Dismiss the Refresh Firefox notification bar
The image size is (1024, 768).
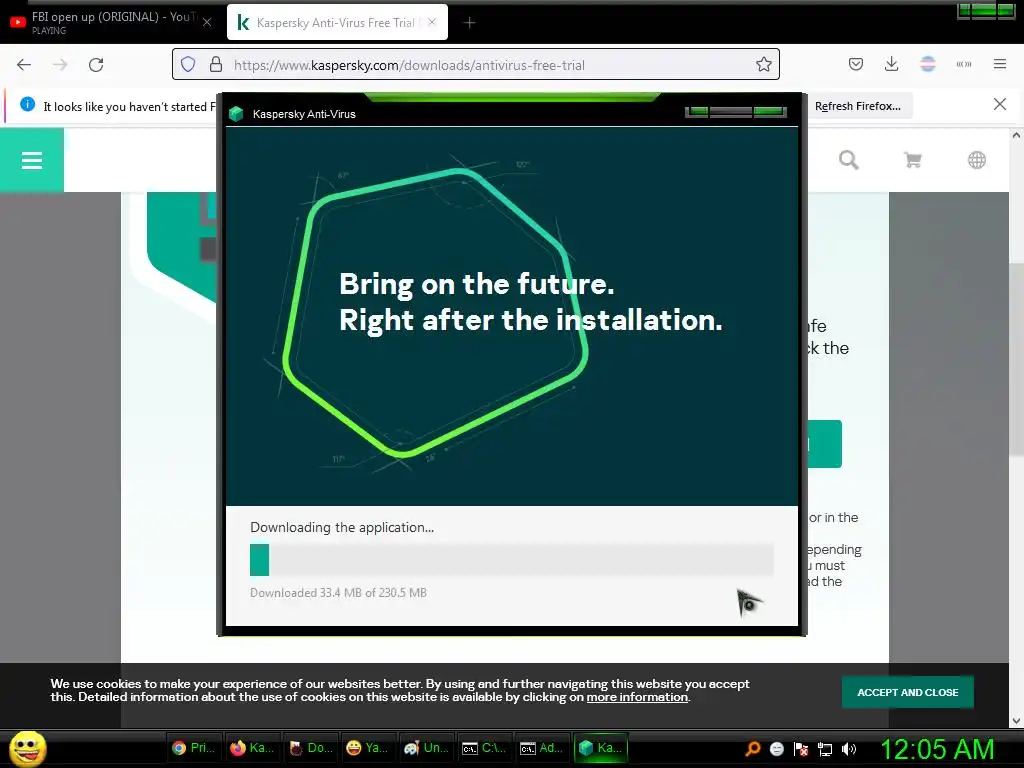point(999,104)
